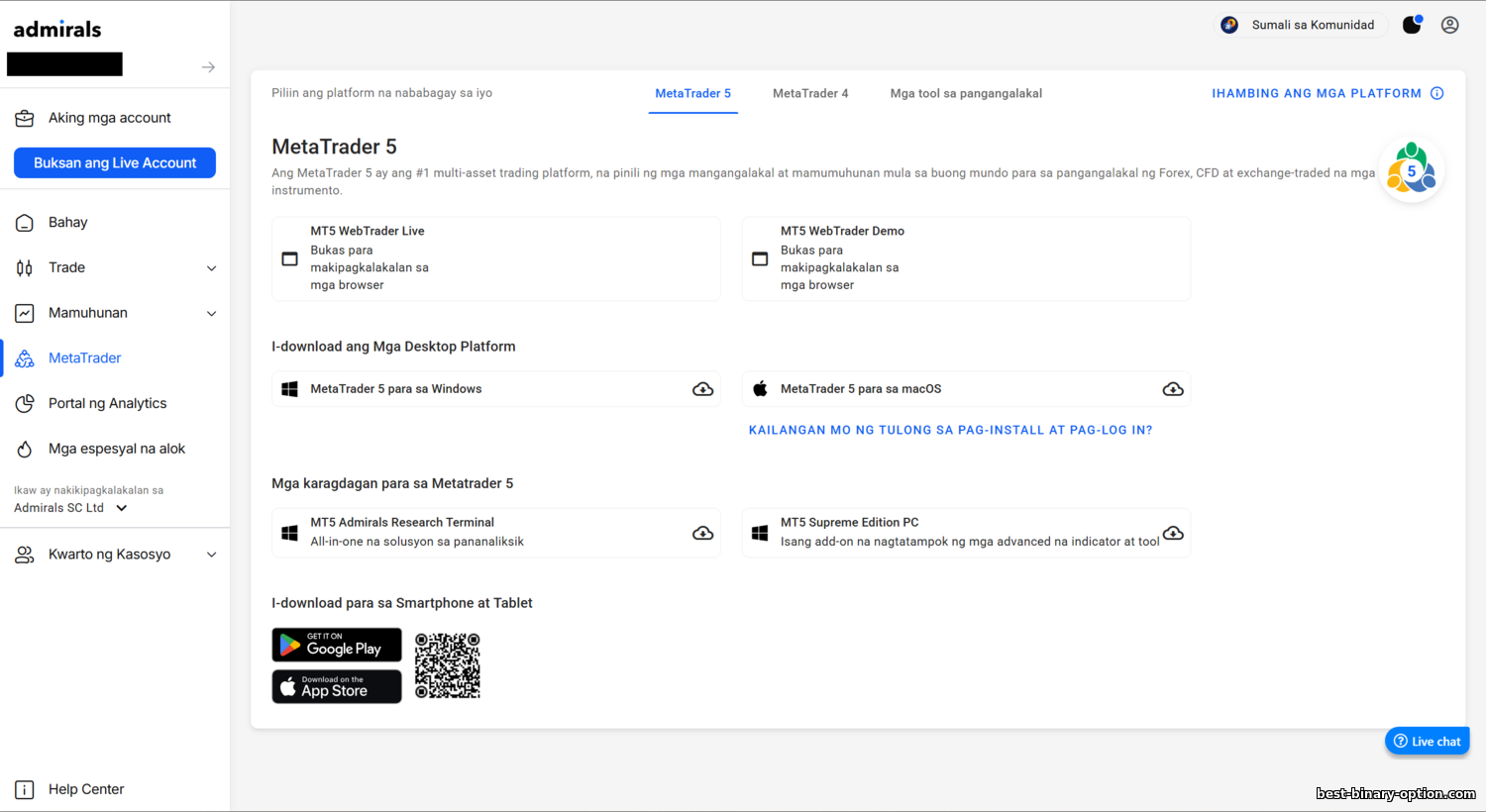The image size is (1486, 812).
Task: Click download icon for MT5 Supreme Edition PC
Action: pyautogui.click(x=1173, y=533)
